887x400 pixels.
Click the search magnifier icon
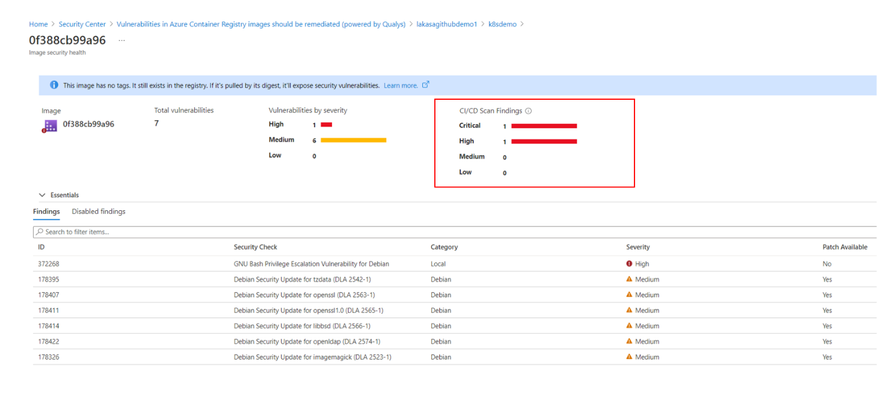(40, 232)
